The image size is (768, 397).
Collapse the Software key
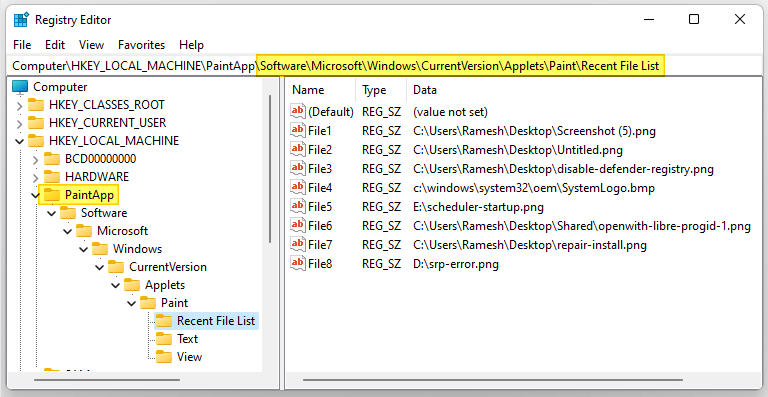click(x=51, y=213)
